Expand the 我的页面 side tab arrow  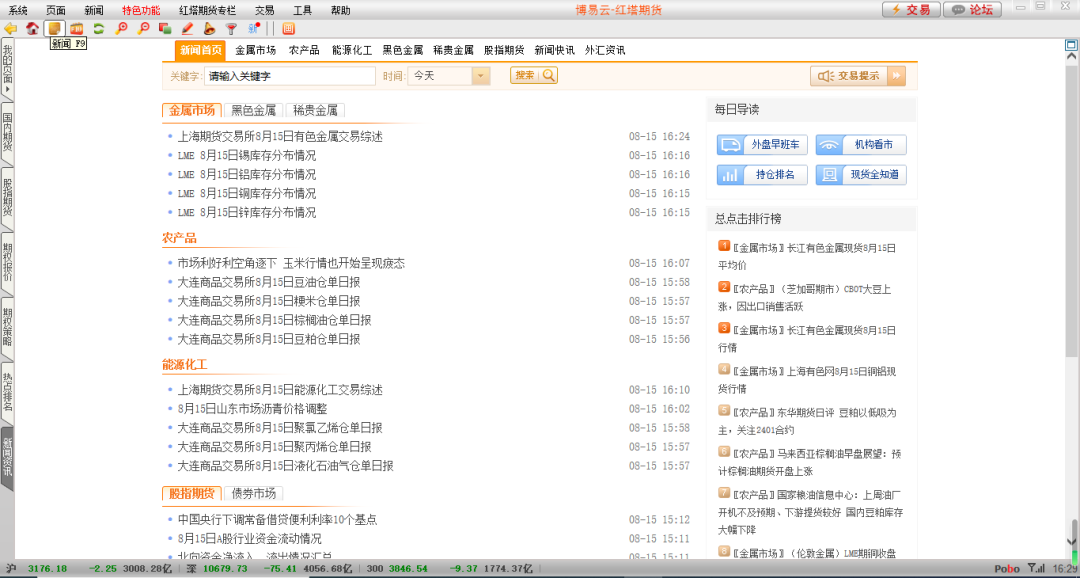pyautogui.click(x=8, y=90)
